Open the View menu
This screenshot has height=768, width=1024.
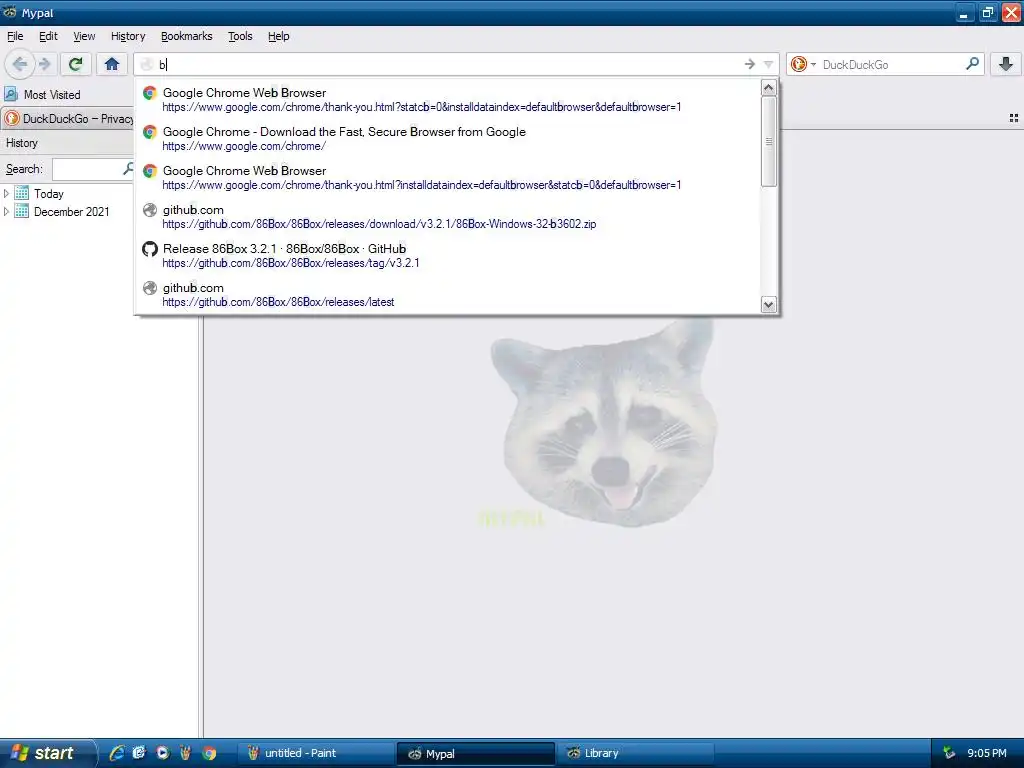pyautogui.click(x=84, y=36)
